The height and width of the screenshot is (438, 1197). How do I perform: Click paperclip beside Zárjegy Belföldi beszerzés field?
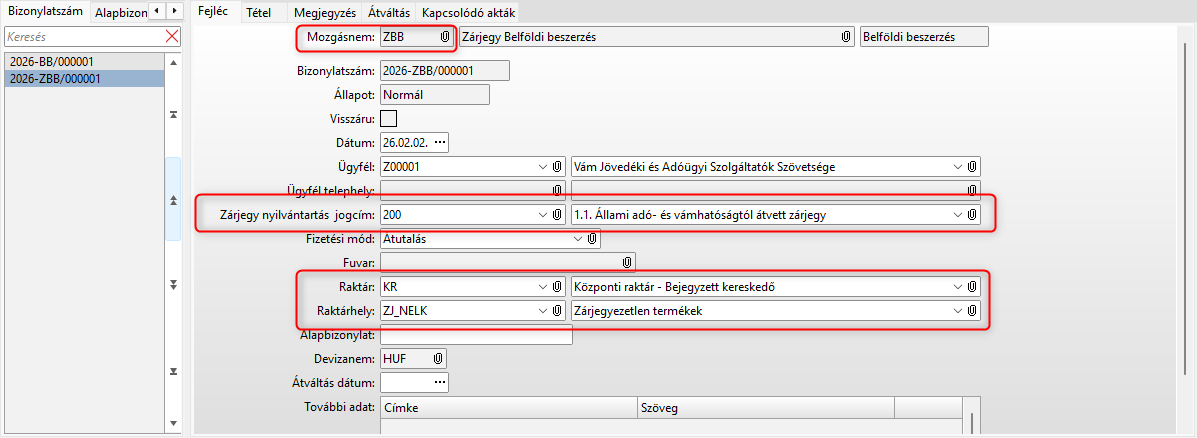(846, 37)
